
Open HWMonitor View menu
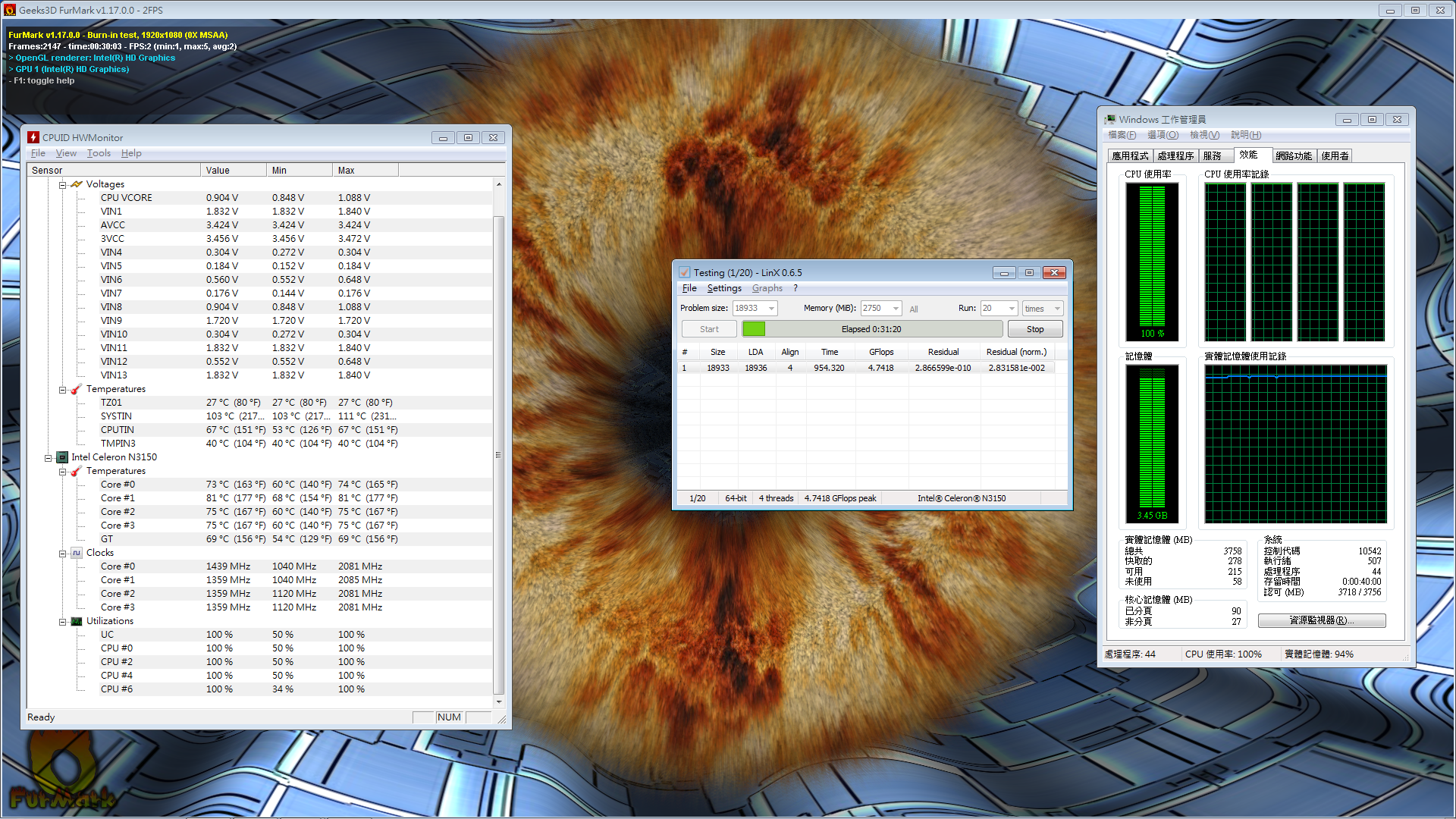(66, 153)
